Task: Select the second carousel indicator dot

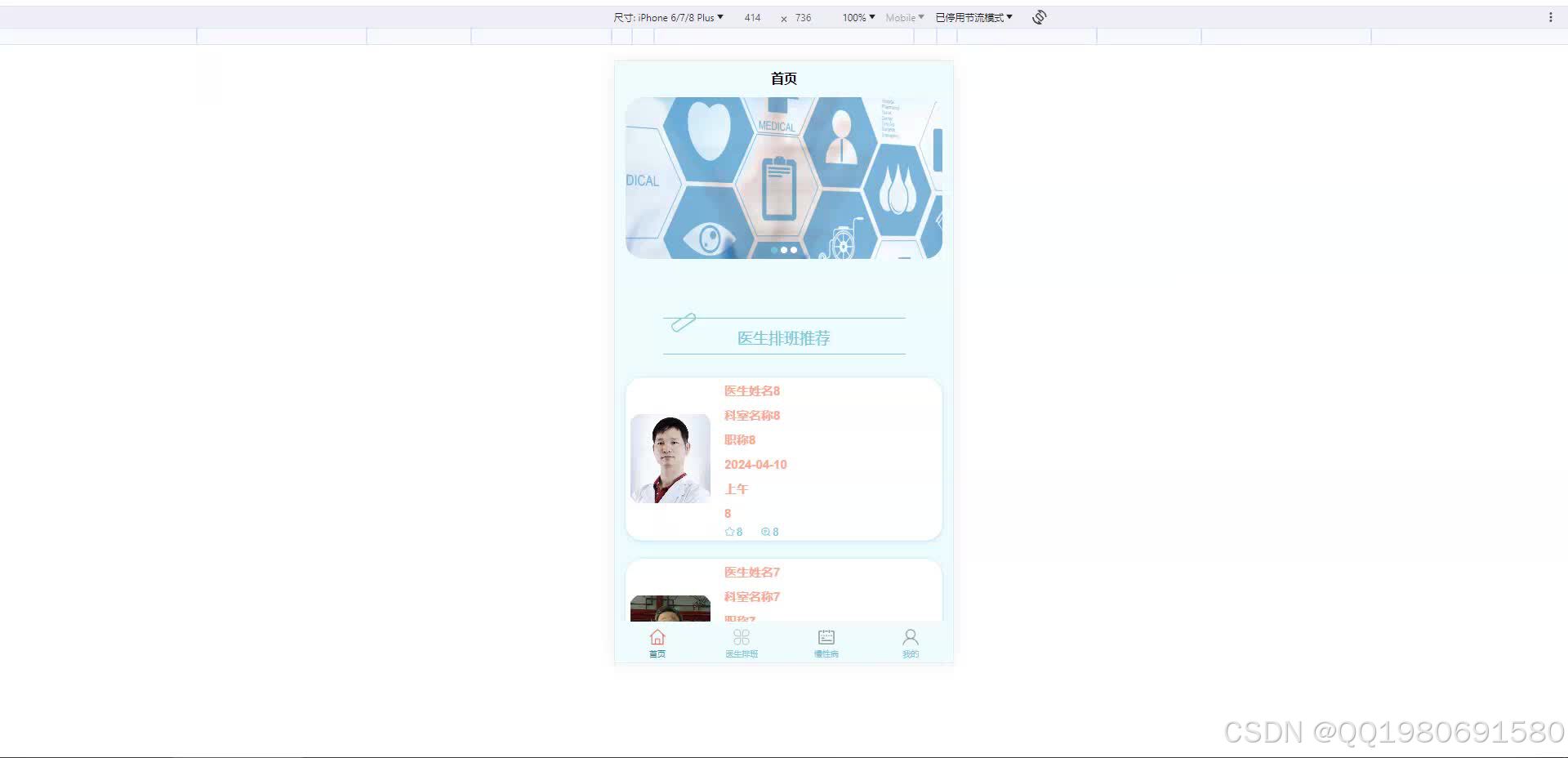Action: [784, 250]
